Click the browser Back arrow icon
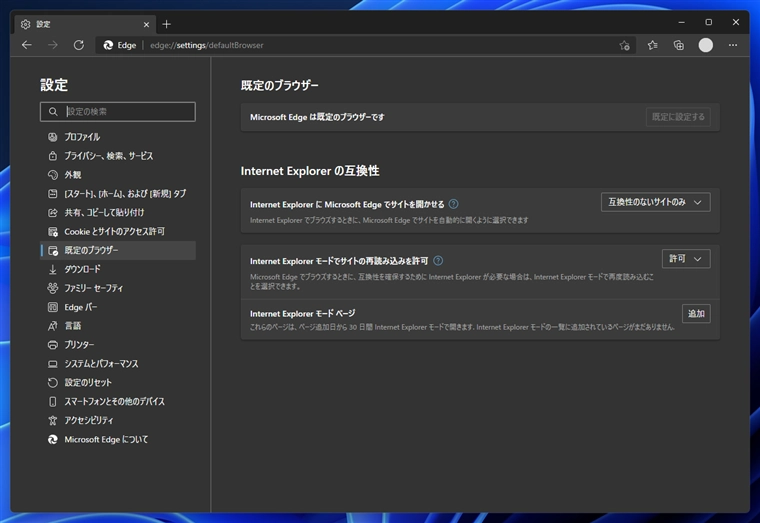Image resolution: width=760 pixels, height=523 pixels. point(27,45)
